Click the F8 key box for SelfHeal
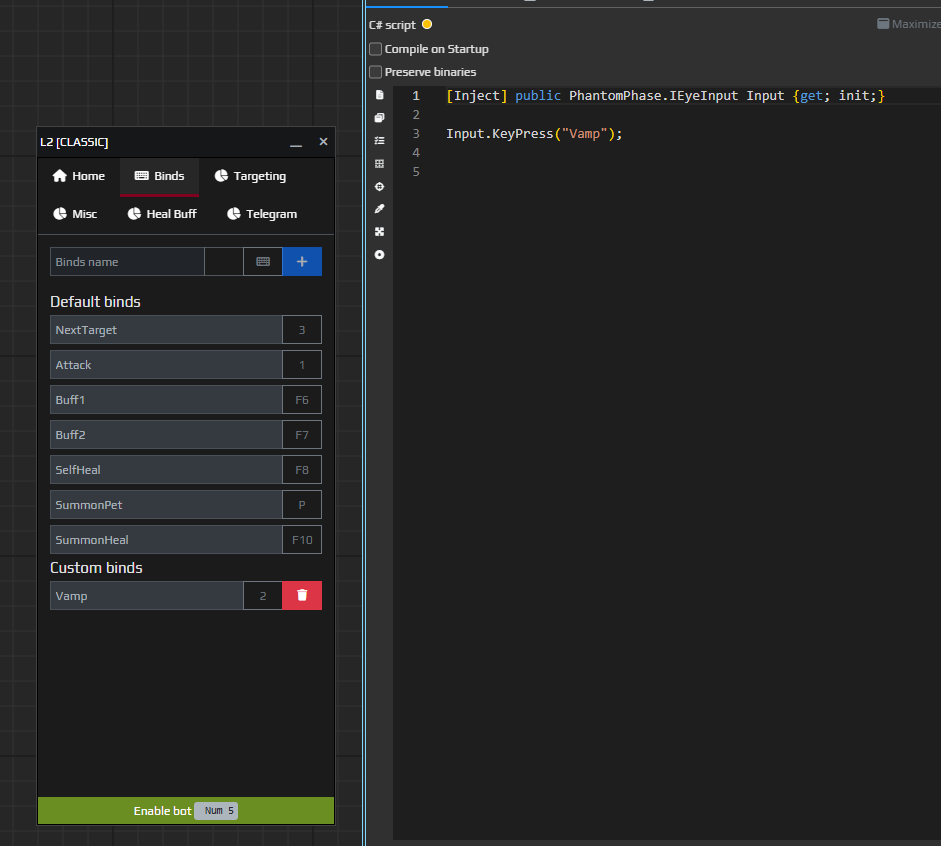The height and width of the screenshot is (846, 941). [302, 470]
